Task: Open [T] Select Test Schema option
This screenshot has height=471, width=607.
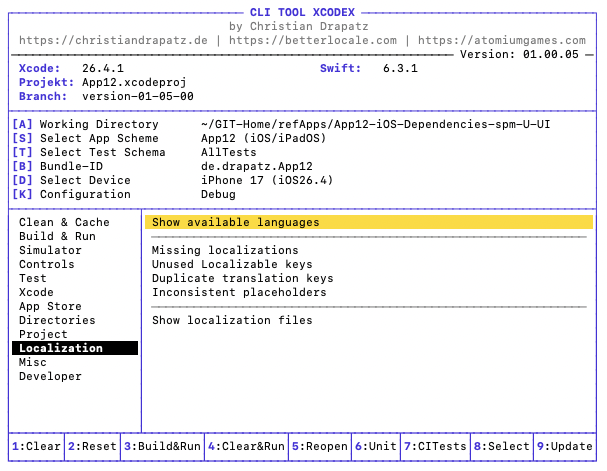Action: [x=89, y=152]
